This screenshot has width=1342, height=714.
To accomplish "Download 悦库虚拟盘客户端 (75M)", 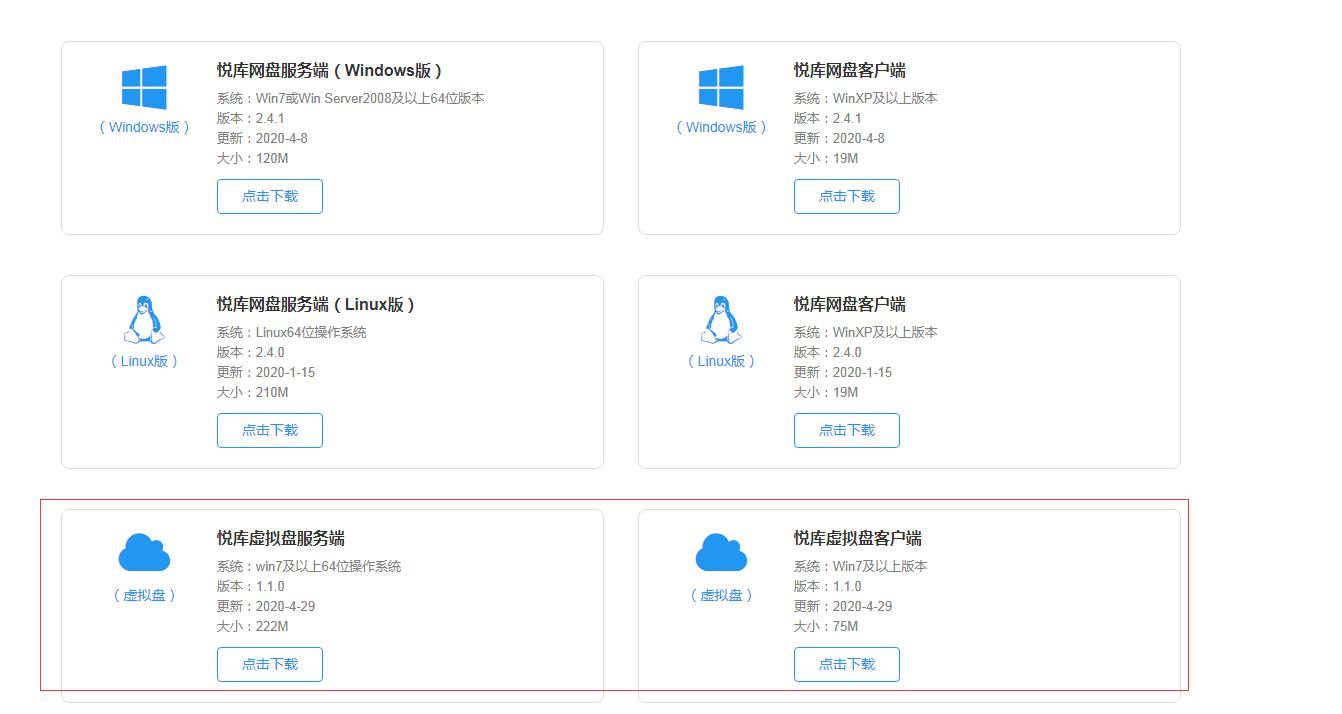I will (x=847, y=664).
